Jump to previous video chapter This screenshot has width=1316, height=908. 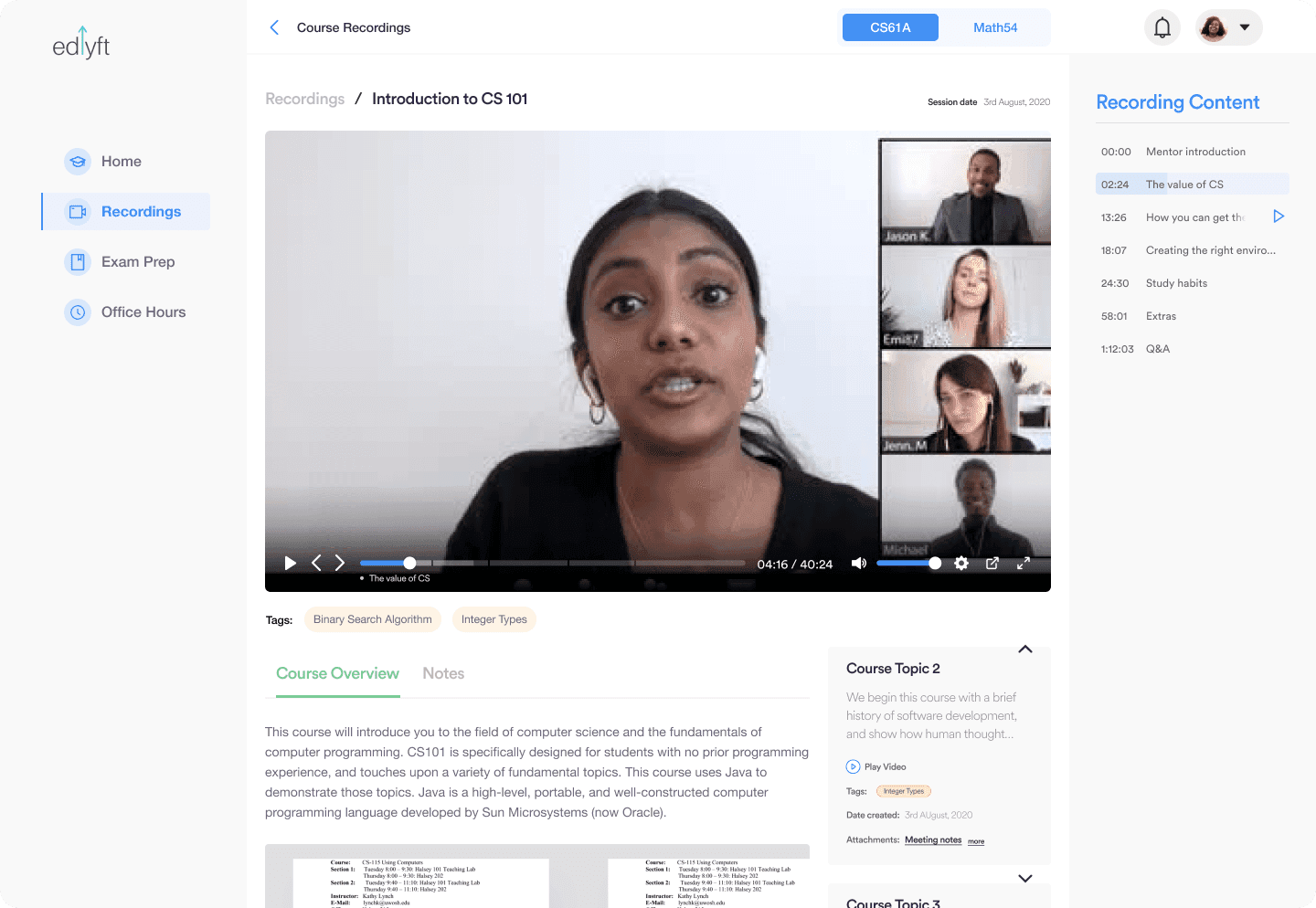coord(316,564)
